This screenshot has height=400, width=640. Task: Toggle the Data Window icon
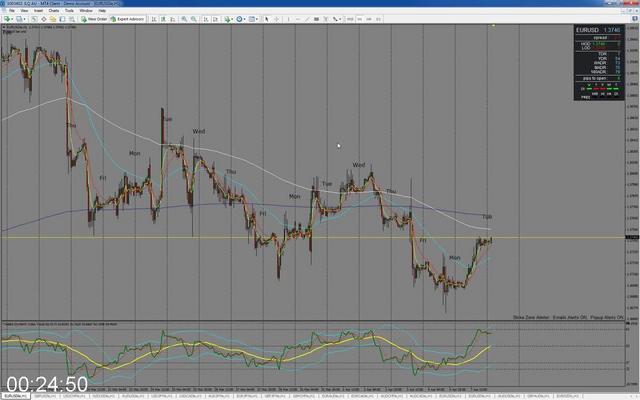click(44, 19)
